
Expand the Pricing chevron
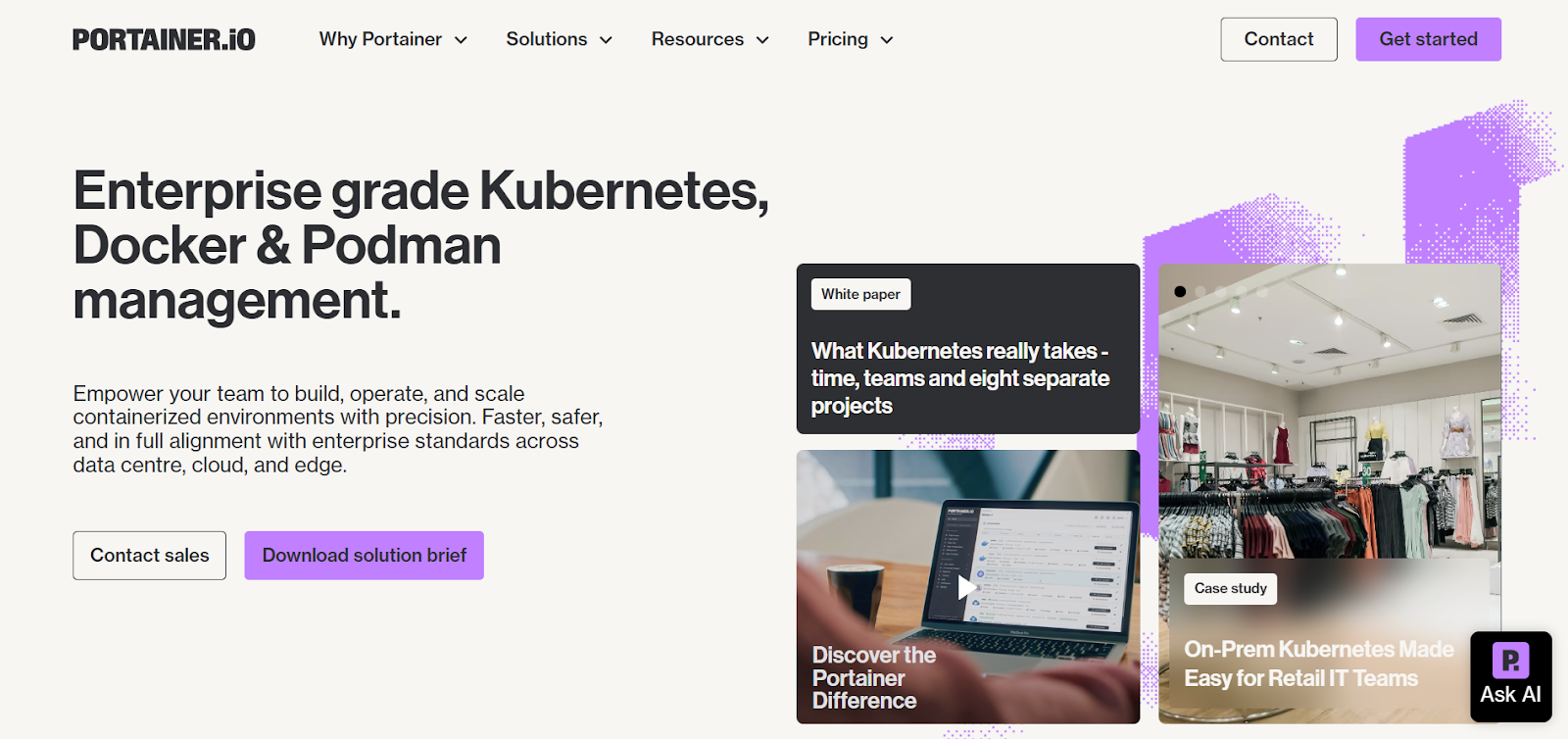click(x=887, y=40)
